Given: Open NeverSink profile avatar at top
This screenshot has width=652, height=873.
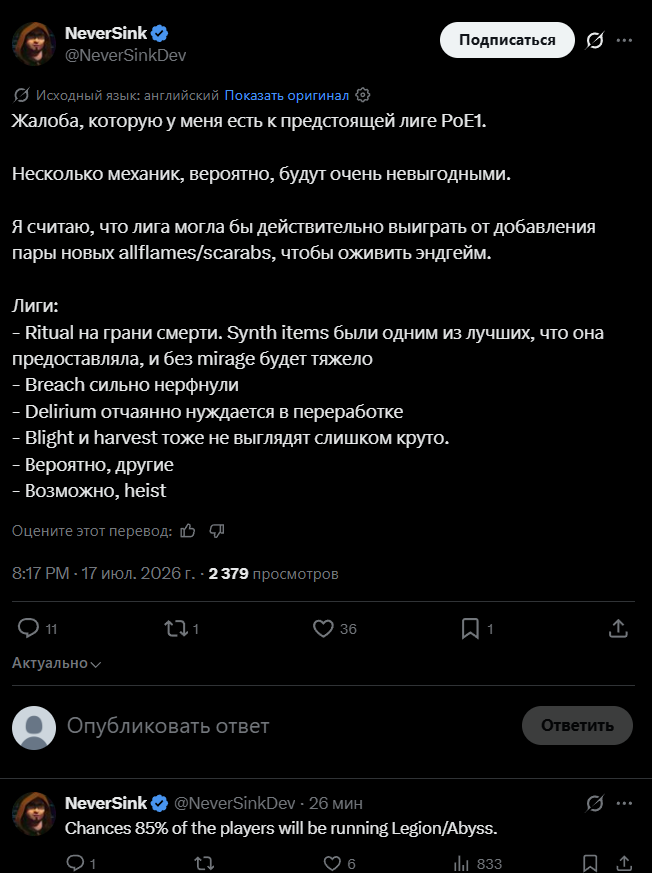Looking at the screenshot, I should pyautogui.click(x=34, y=44).
